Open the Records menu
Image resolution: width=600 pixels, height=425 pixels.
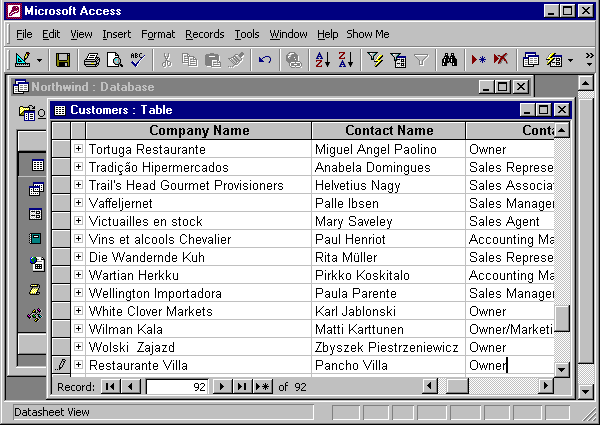(x=205, y=34)
